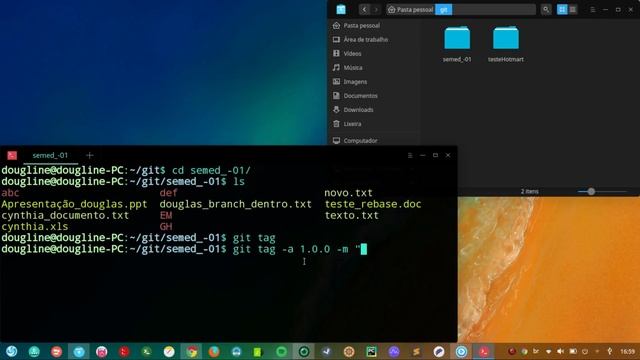
Task: Click the highlighted 'git' breadcrumb segment
Action: pos(444,9)
